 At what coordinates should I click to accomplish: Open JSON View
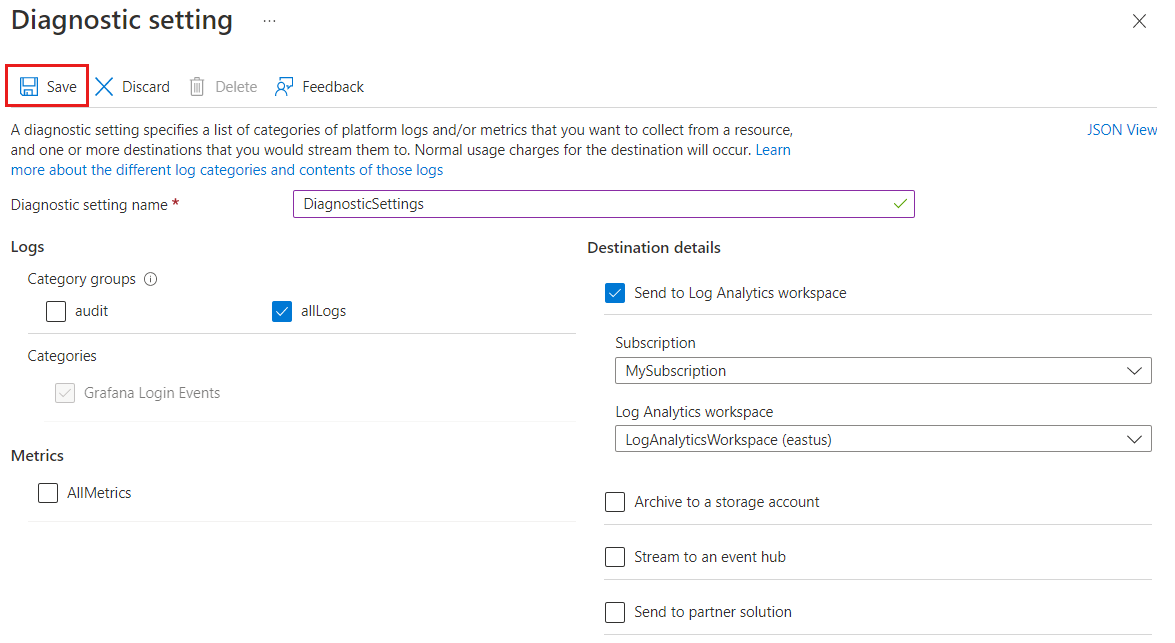[1121, 129]
